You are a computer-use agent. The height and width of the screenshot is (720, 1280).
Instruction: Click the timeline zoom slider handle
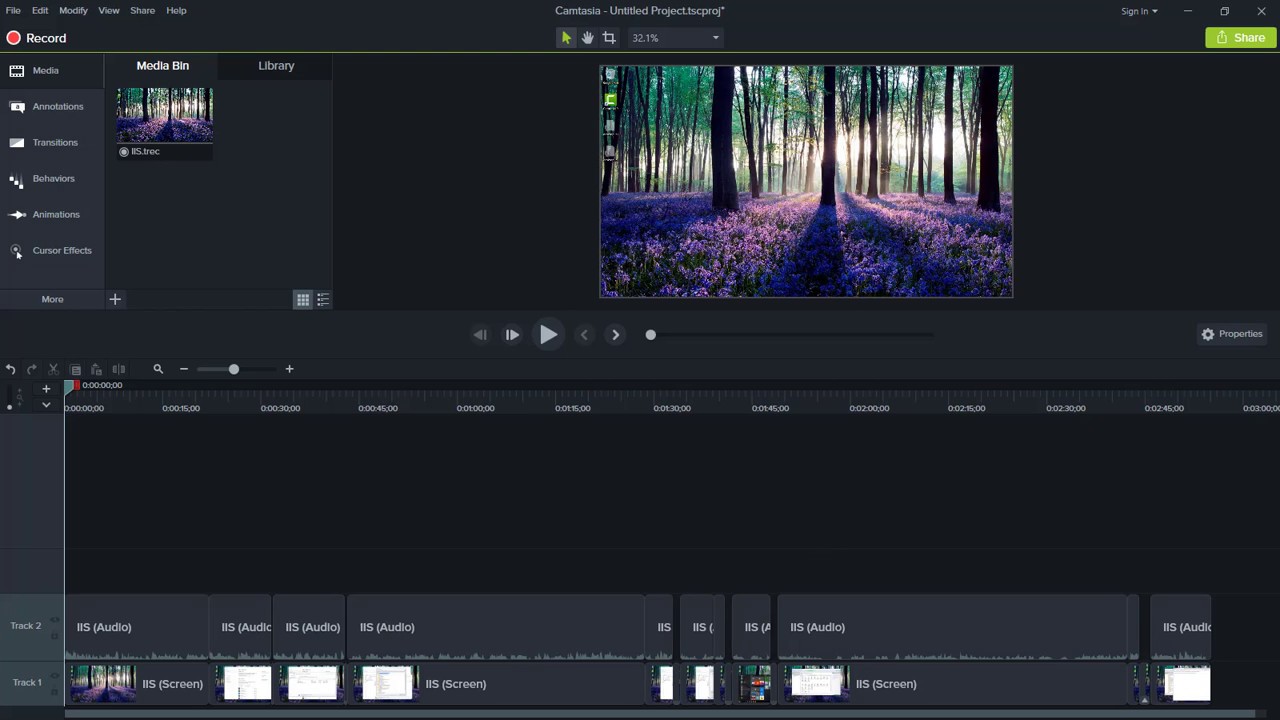234,369
